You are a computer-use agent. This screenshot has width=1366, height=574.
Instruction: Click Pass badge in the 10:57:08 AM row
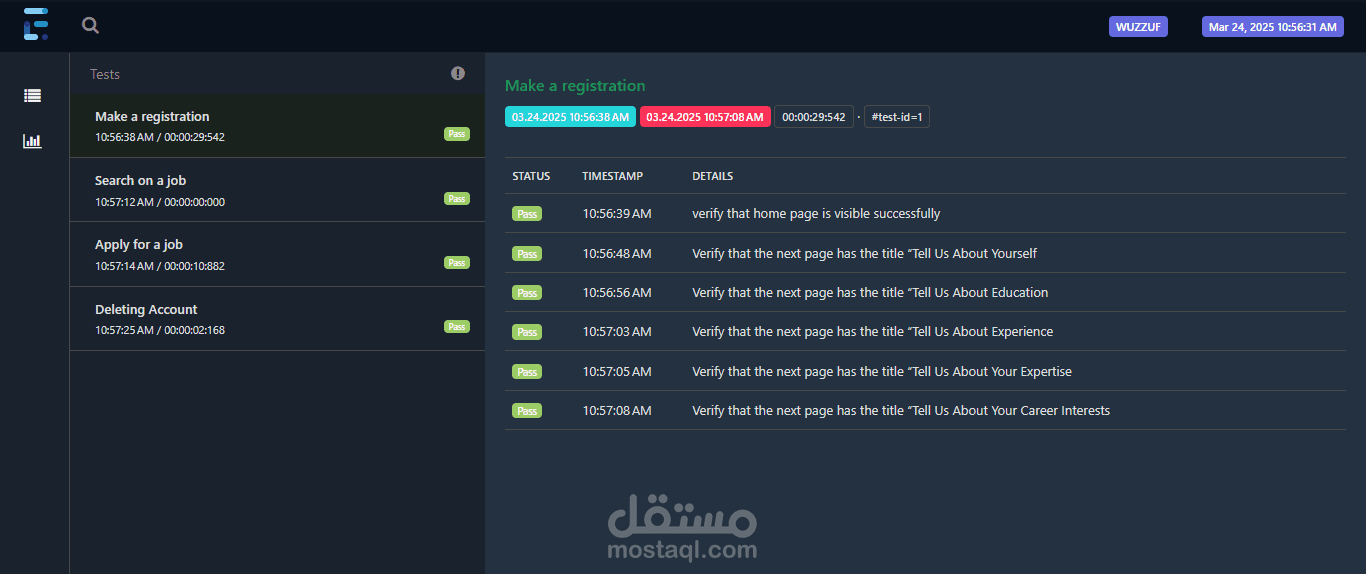[527, 411]
